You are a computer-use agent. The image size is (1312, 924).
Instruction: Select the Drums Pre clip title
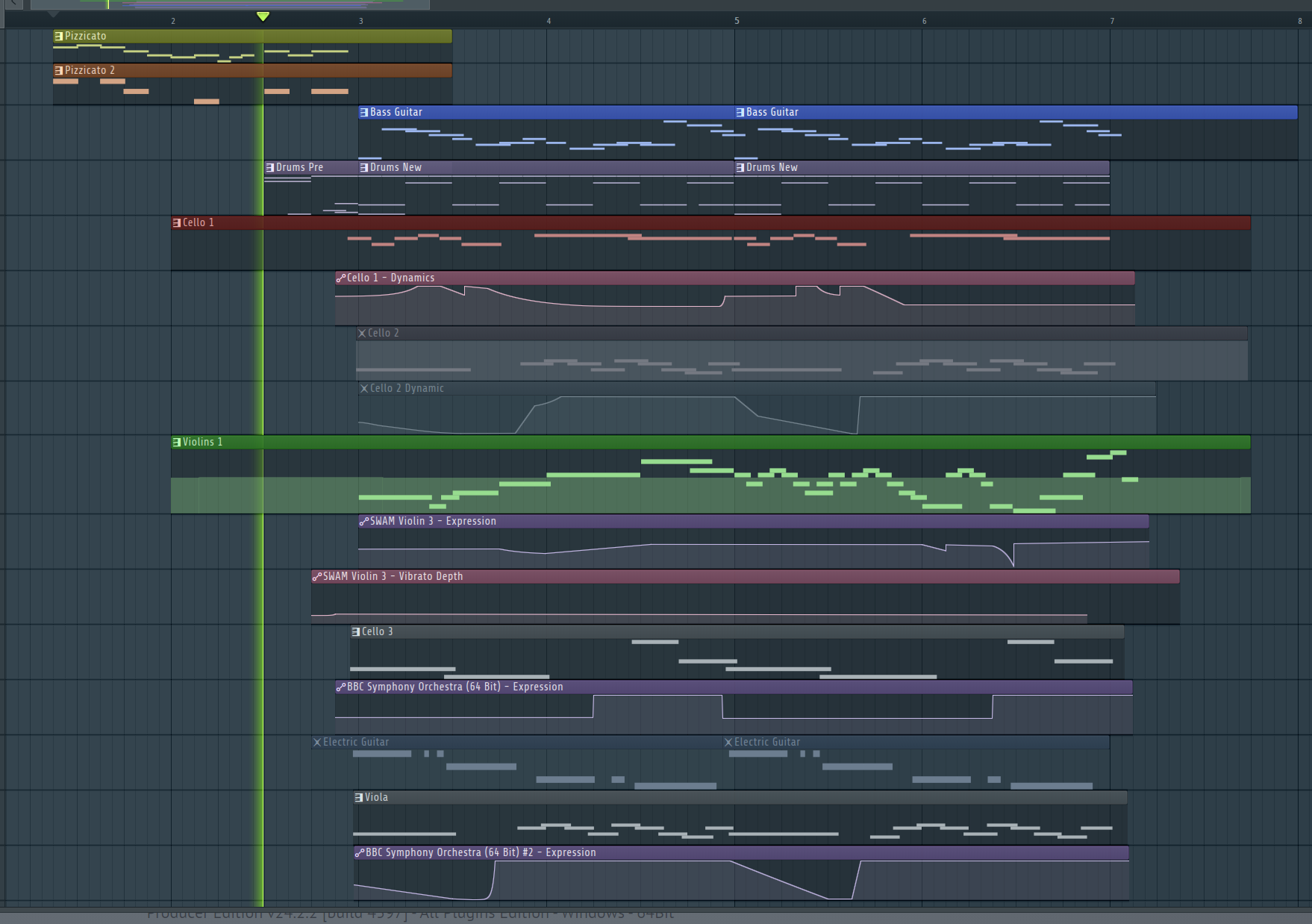point(300,167)
